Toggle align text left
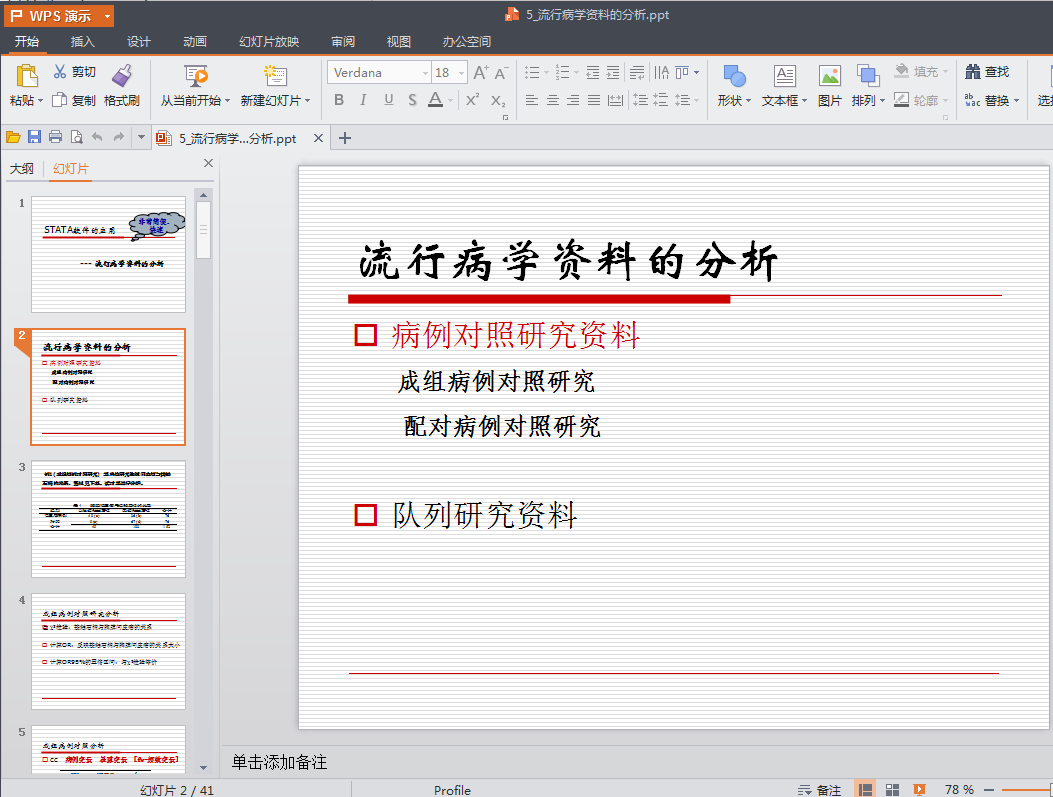 pos(532,100)
